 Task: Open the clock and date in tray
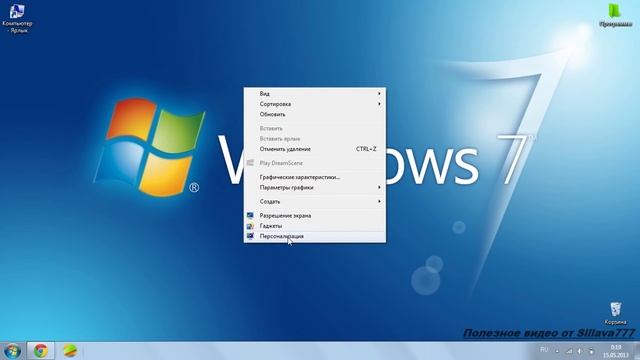[x=616, y=351]
